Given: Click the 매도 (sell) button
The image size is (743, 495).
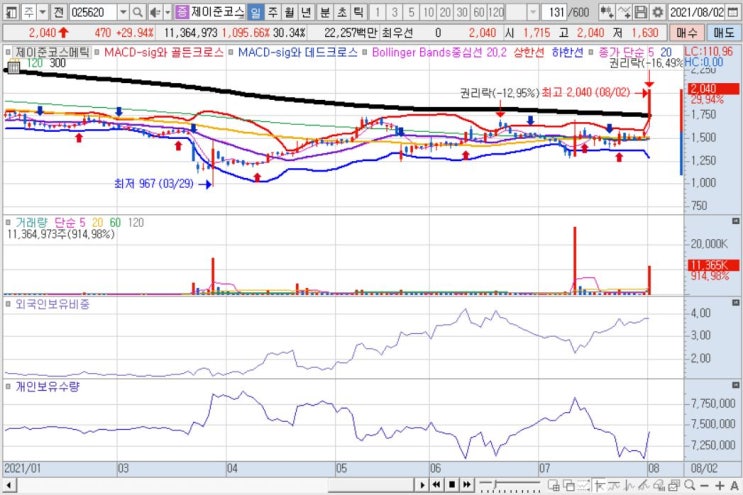Looking at the screenshot, I should (x=724, y=33).
